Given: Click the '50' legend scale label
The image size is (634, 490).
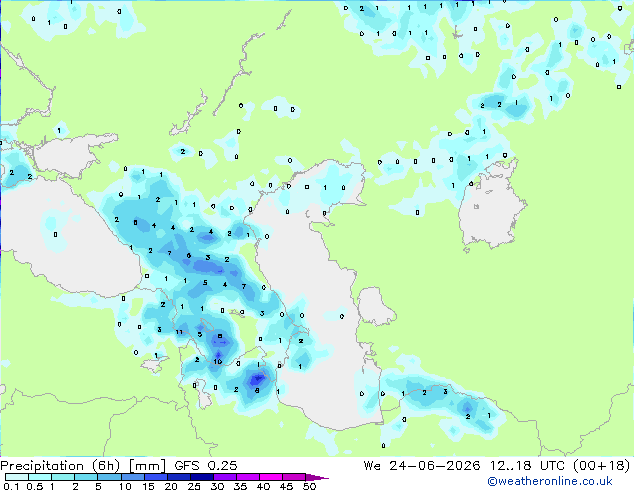Looking at the screenshot, I should (x=309, y=486).
